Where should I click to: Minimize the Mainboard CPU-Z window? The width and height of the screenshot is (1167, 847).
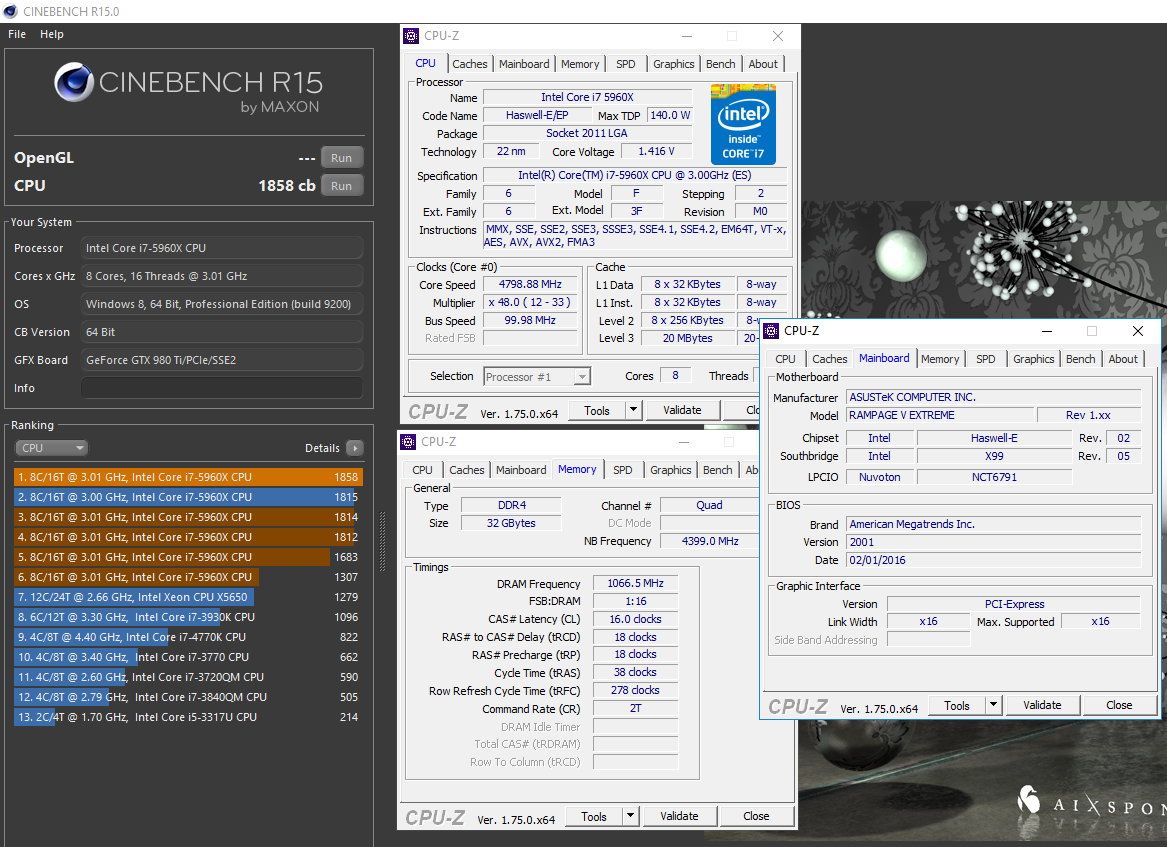click(x=1046, y=331)
